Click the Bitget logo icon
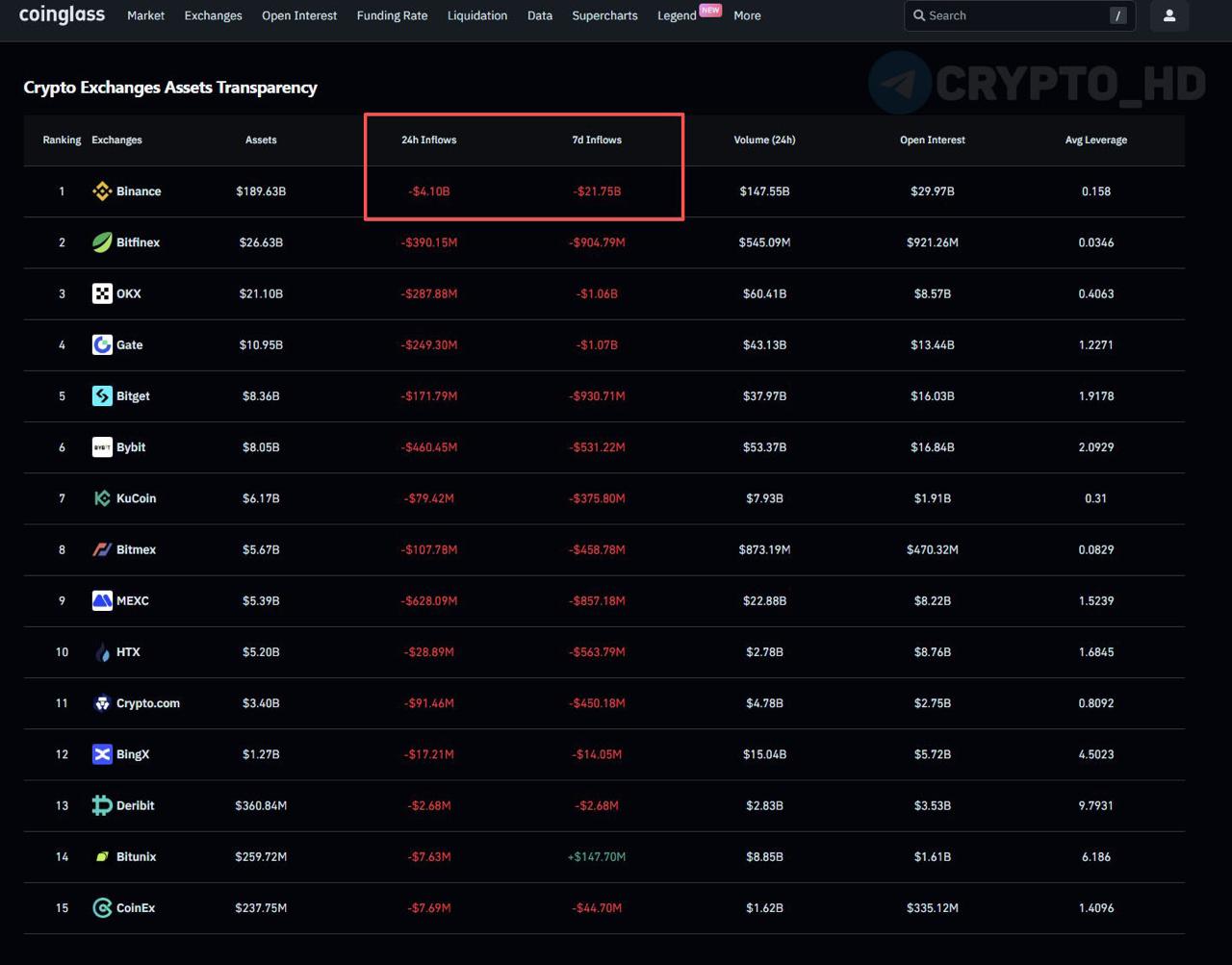The height and width of the screenshot is (965, 1232). [x=102, y=395]
